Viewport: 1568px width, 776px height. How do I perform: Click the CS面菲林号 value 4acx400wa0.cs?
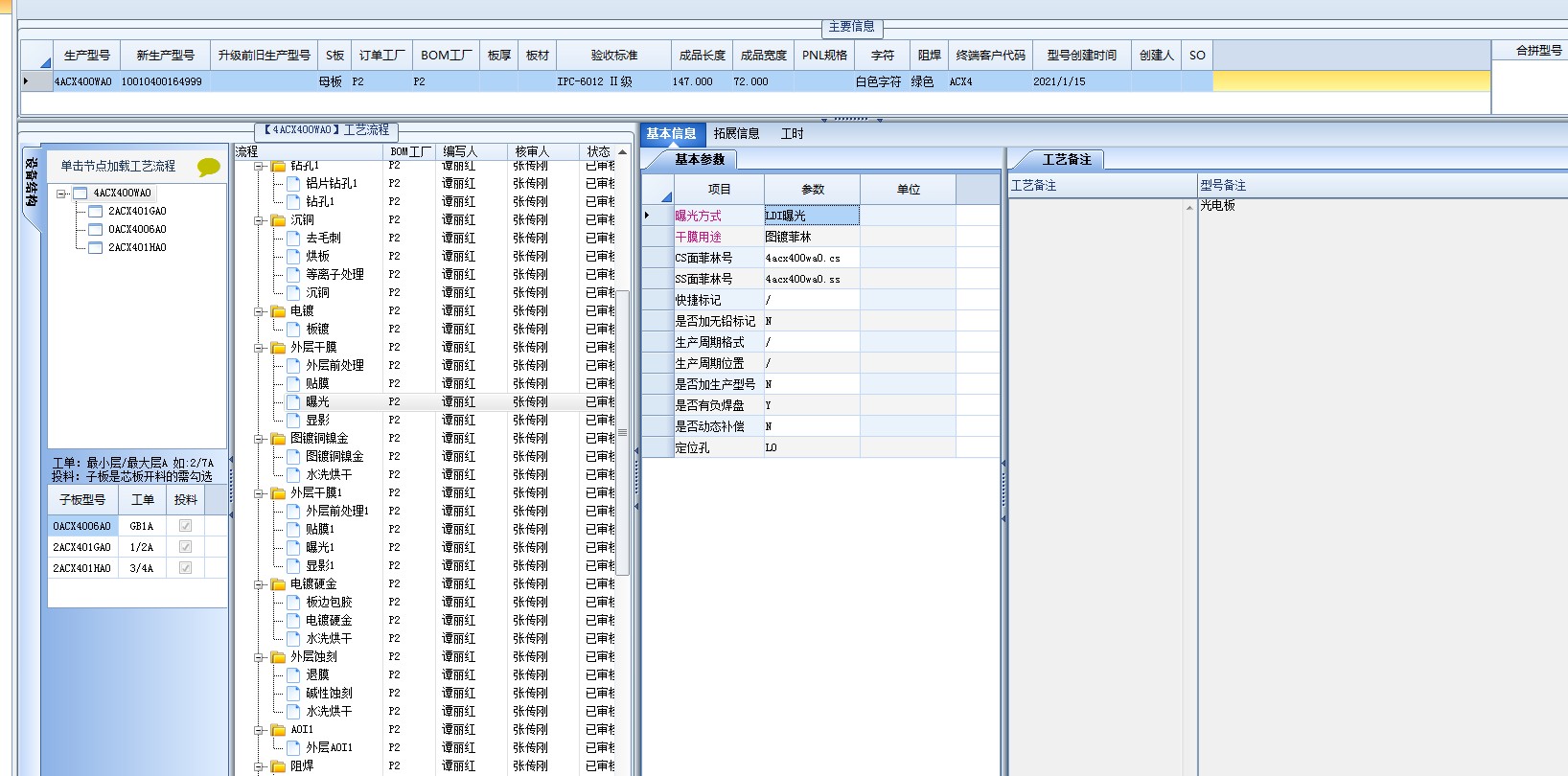(812, 258)
